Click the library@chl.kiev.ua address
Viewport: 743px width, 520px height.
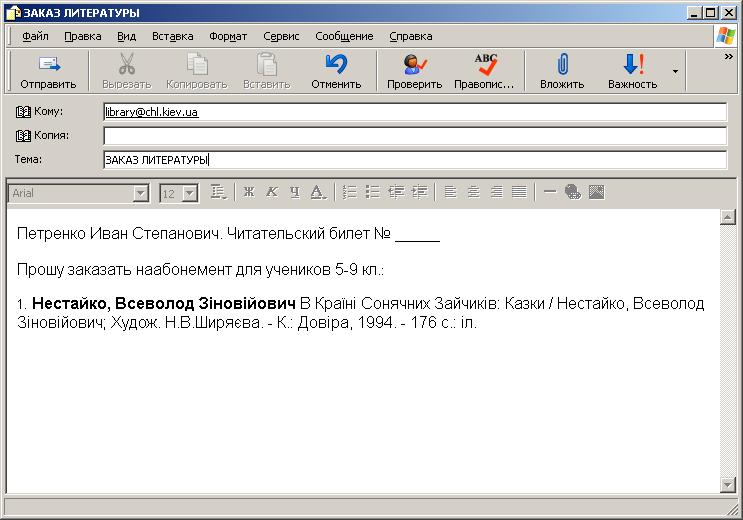point(152,112)
